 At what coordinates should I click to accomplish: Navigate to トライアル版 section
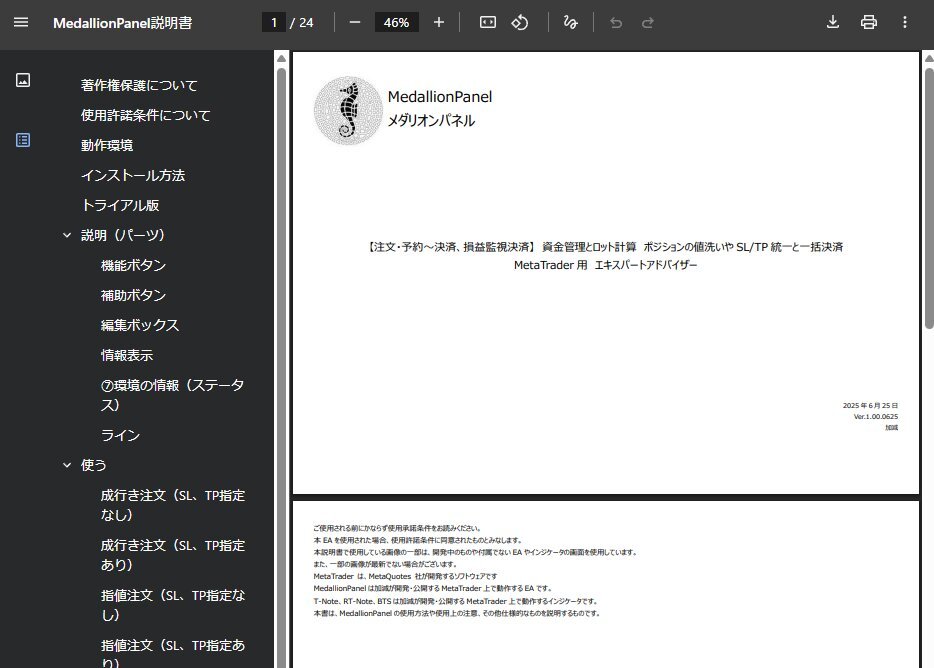click(x=120, y=206)
